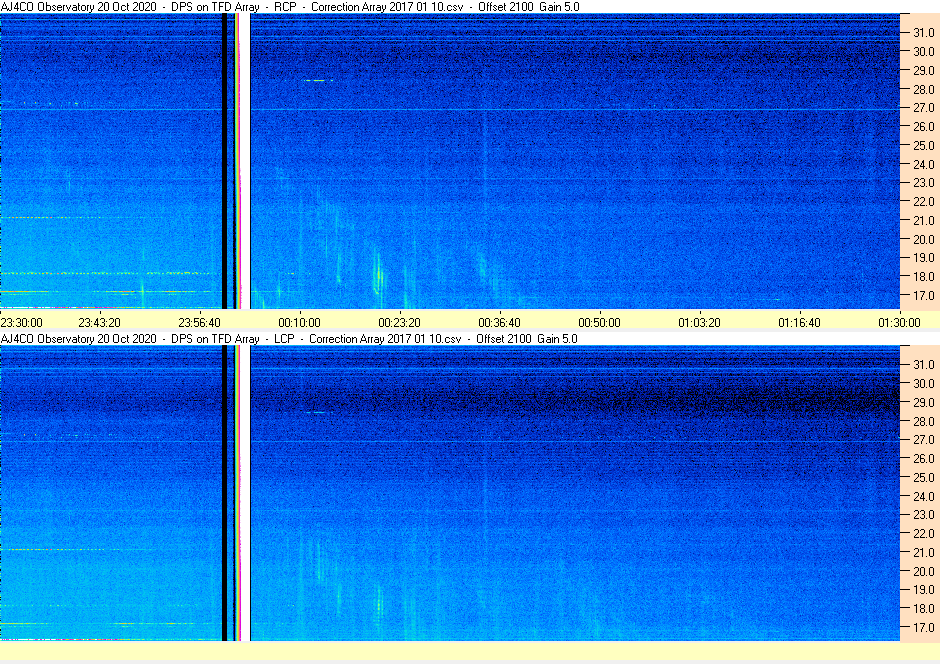Click the black vertical data gap in RCP plot

click(x=225, y=161)
